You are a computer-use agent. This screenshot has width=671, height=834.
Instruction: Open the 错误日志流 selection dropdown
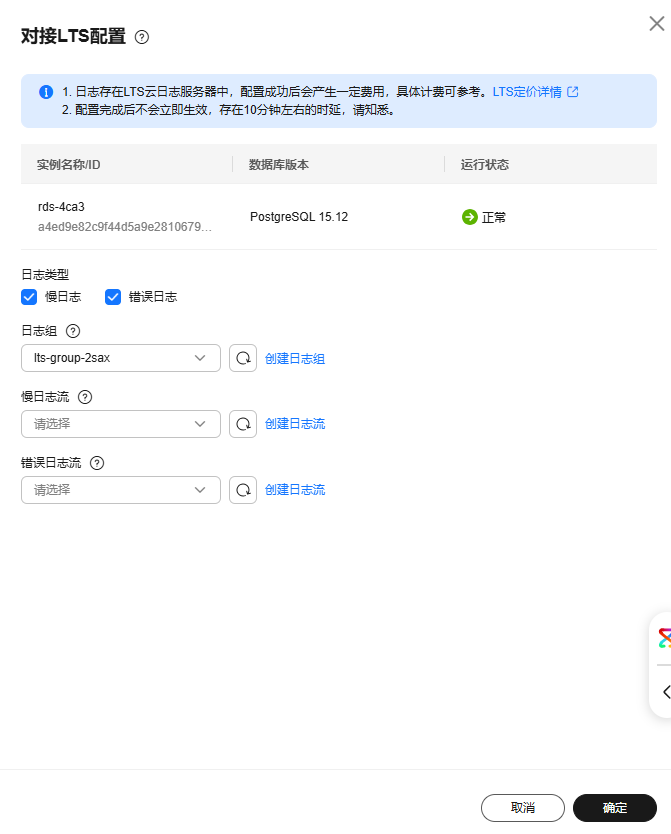click(x=121, y=490)
